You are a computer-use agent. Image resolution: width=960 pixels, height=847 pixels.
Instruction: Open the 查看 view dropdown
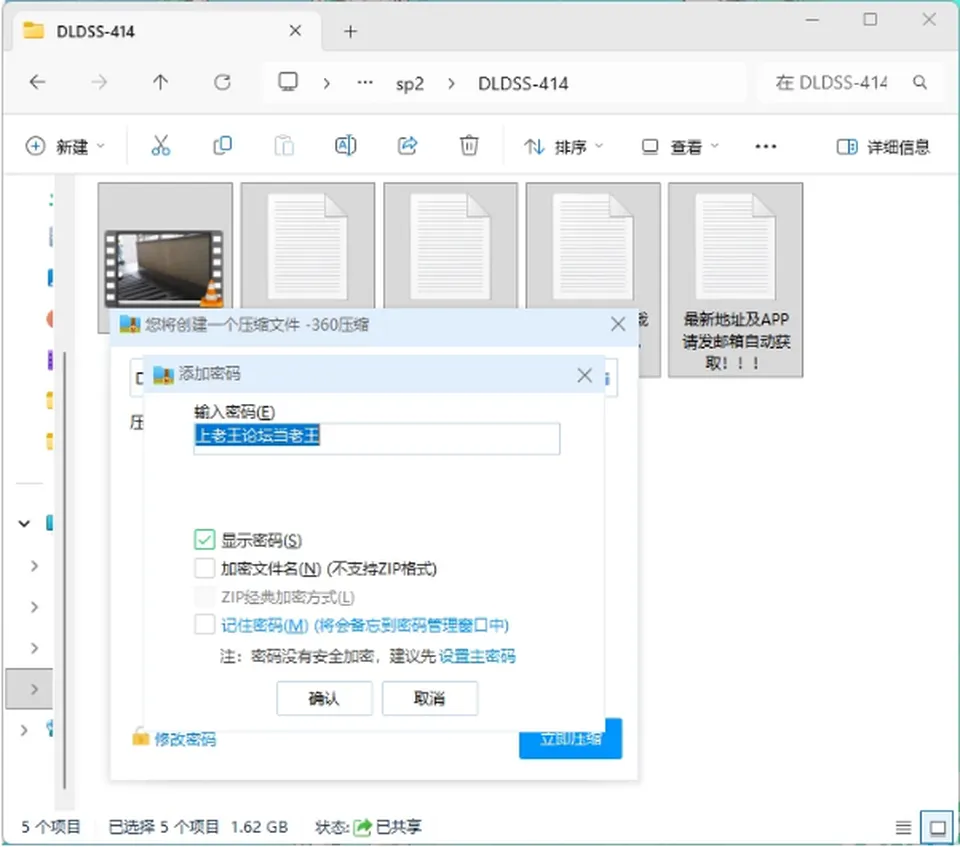pyautogui.click(x=680, y=146)
